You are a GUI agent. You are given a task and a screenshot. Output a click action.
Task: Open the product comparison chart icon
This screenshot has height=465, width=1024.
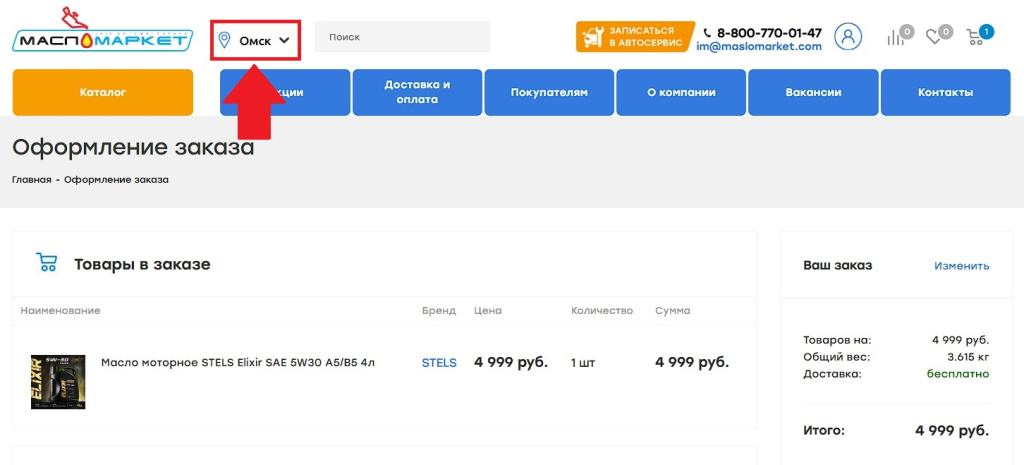click(897, 37)
